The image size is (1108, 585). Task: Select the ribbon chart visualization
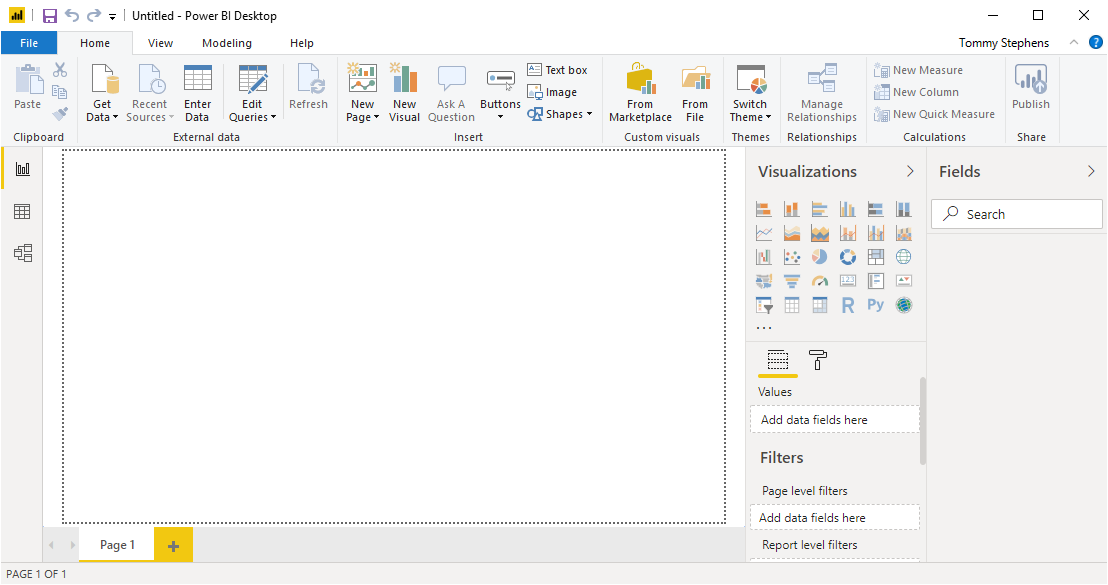tap(903, 233)
